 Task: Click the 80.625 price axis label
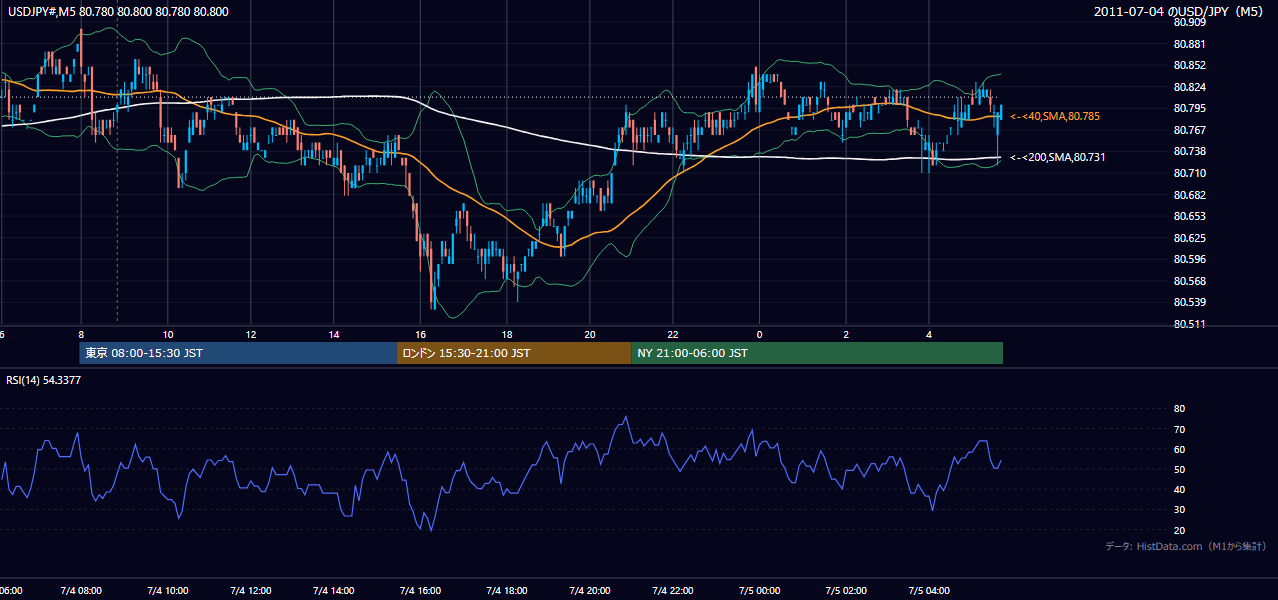pos(1189,238)
